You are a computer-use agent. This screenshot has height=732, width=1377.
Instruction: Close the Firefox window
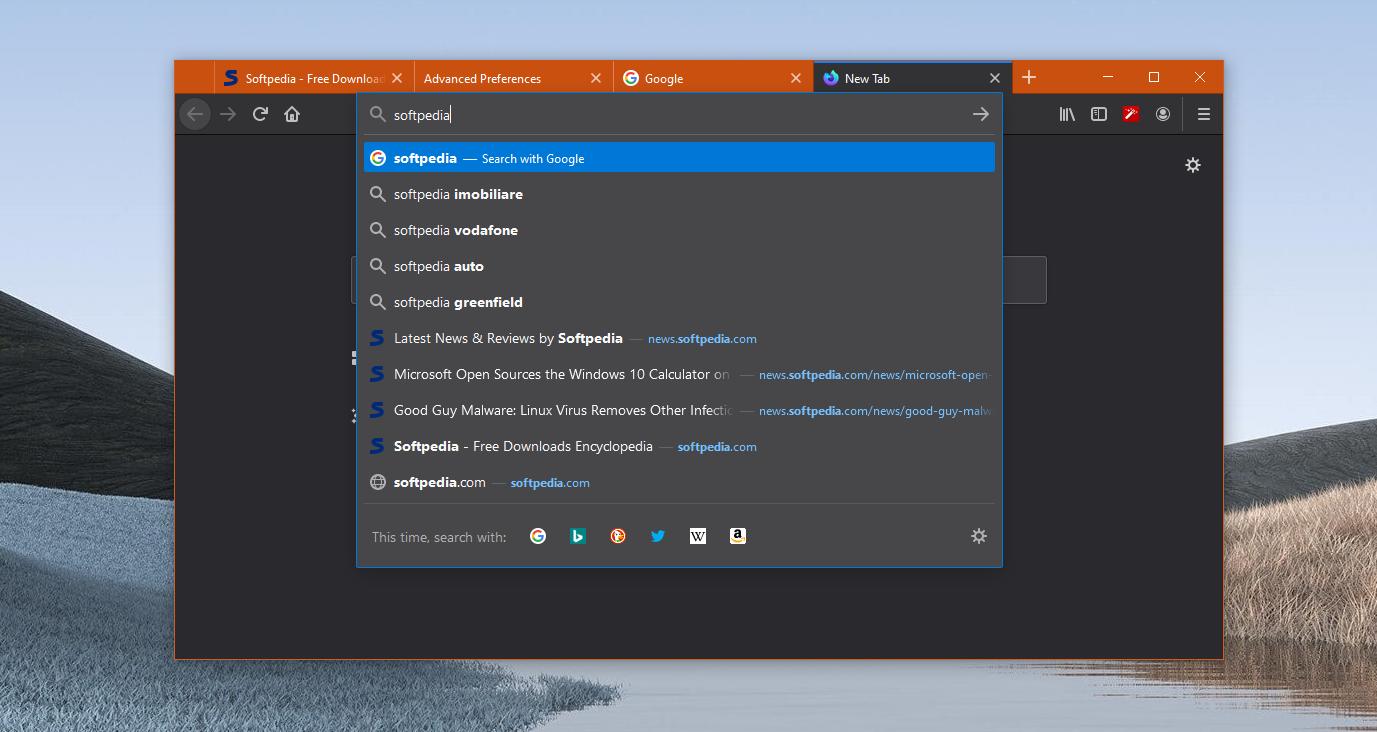[1200, 77]
